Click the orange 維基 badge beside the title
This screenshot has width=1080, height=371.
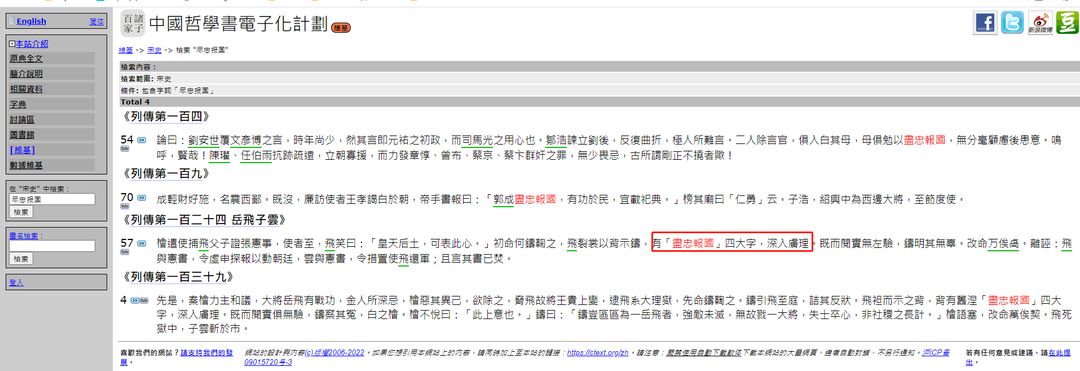point(340,28)
